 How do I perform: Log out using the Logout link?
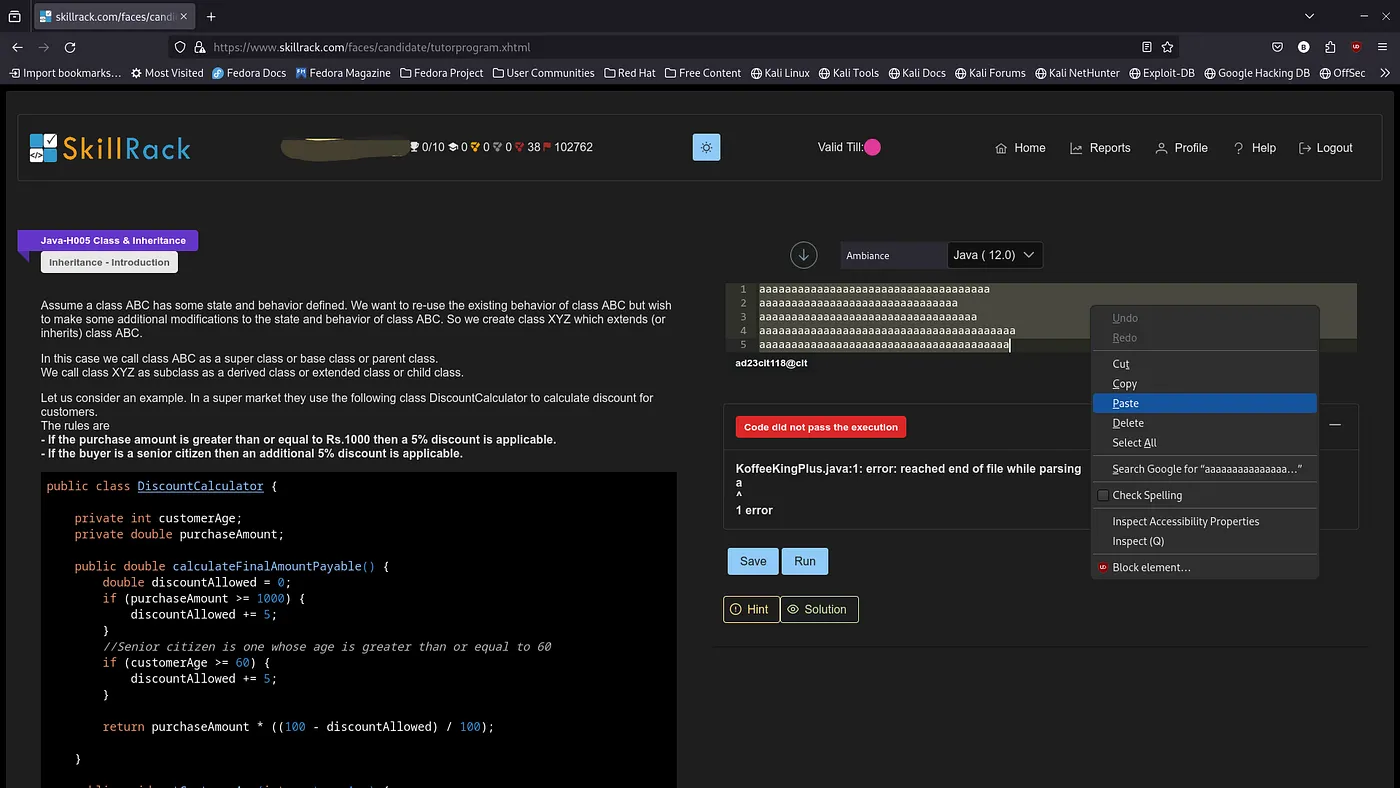coord(1325,148)
